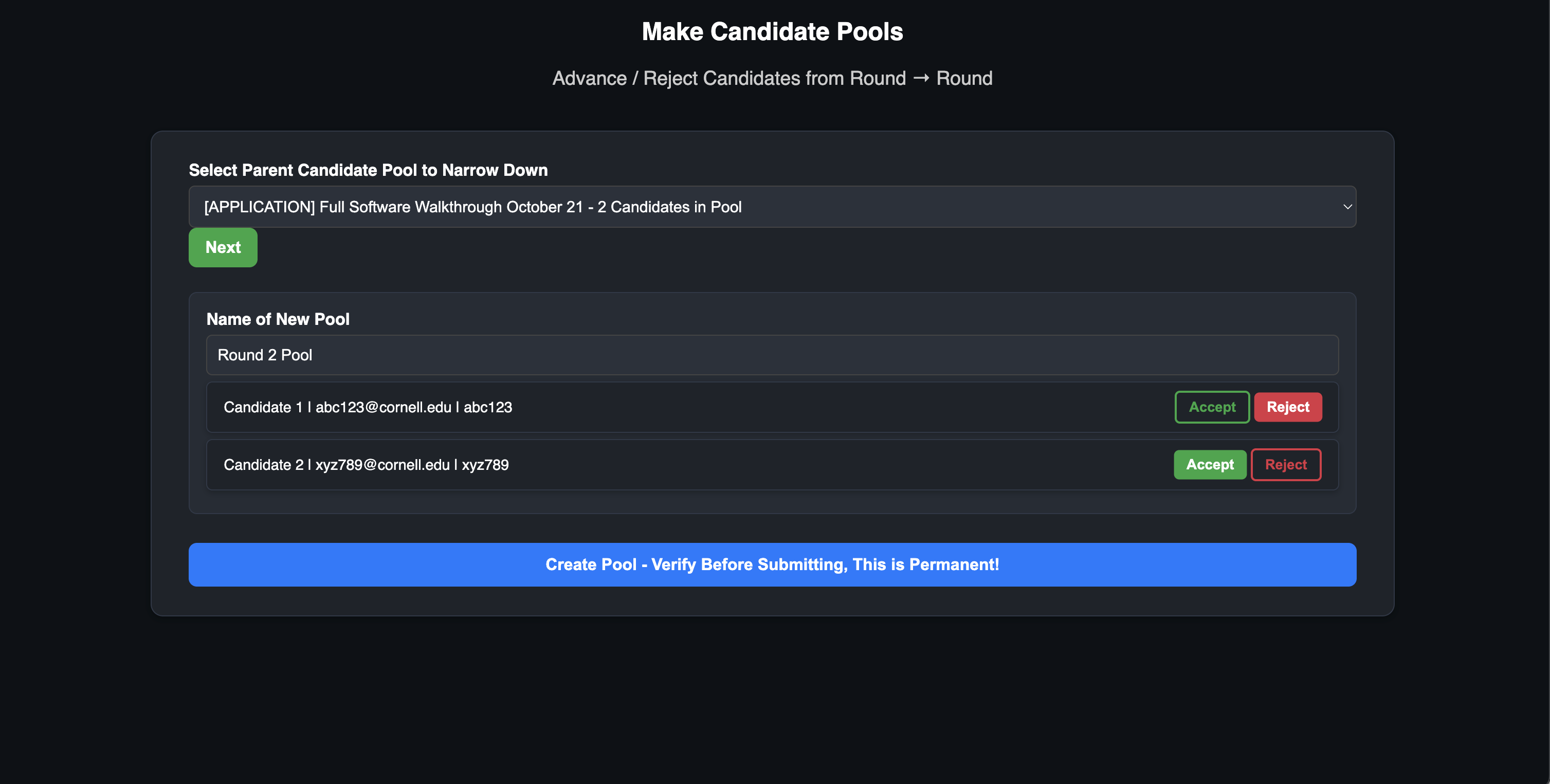Select the Candidate 1 row text

pyautogui.click(x=368, y=407)
